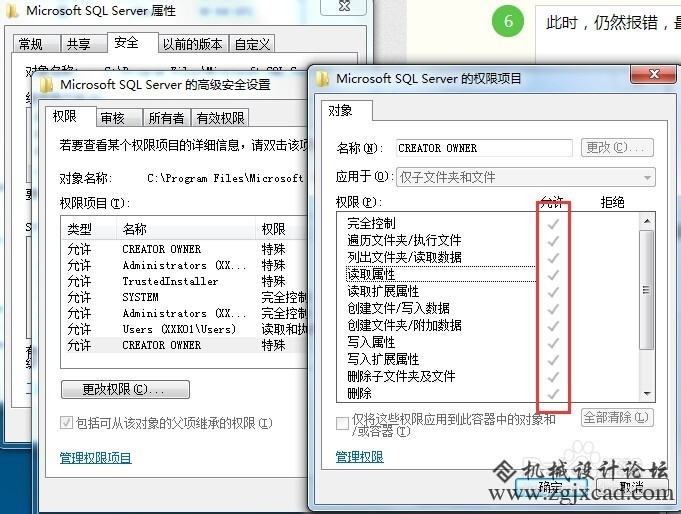The image size is (681, 514).
Task: Click 更改(C)... button beside name field
Action: tap(617, 148)
